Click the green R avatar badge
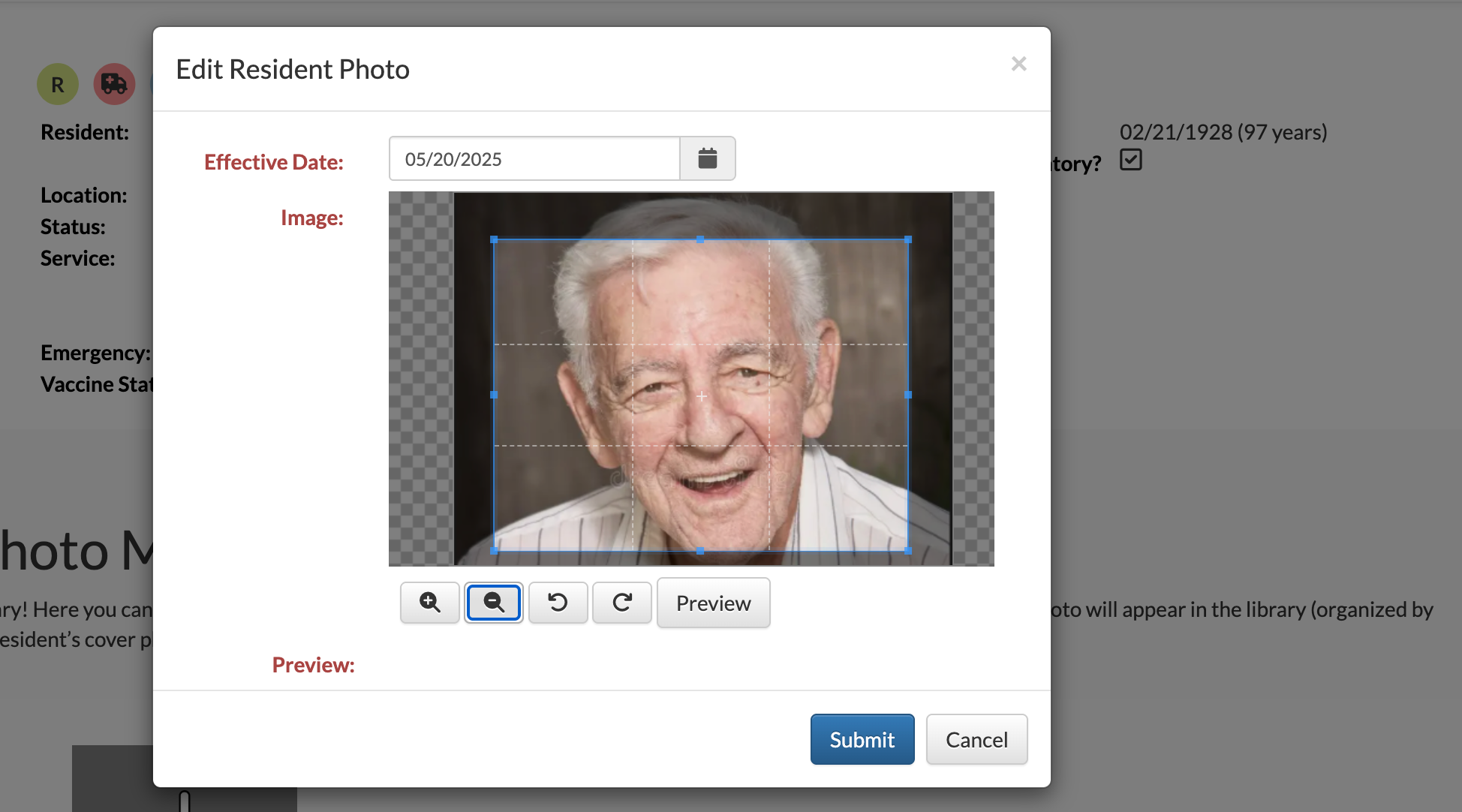1462x812 pixels. click(x=58, y=84)
